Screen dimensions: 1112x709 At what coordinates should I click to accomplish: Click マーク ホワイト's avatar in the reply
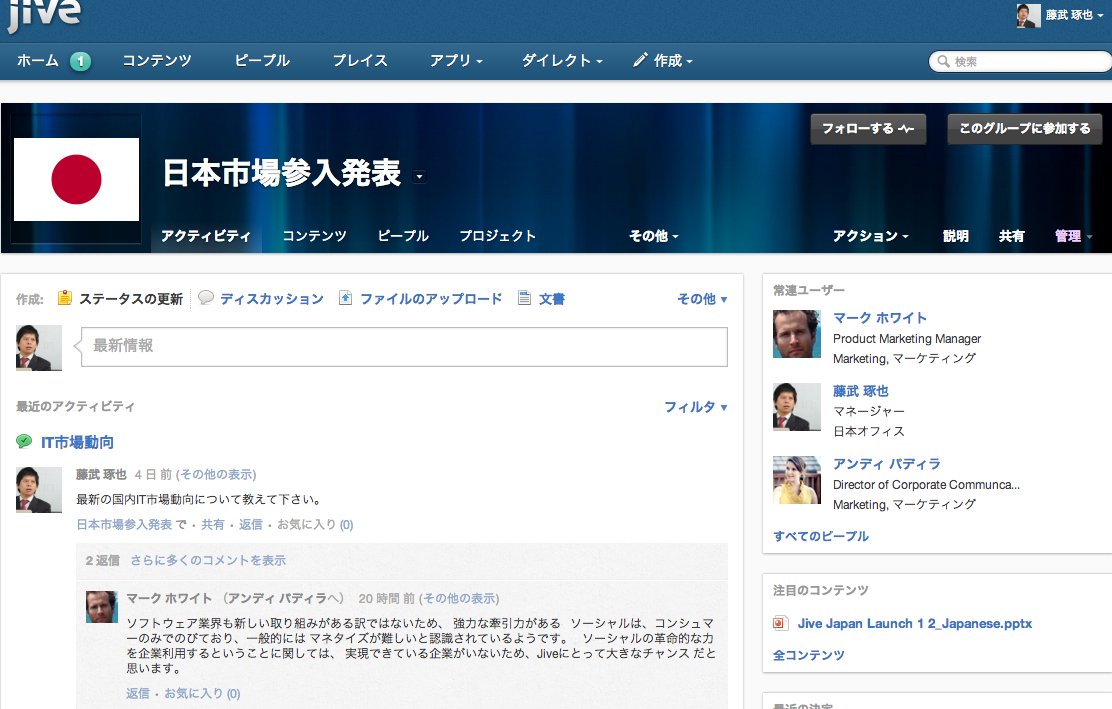pos(102,607)
